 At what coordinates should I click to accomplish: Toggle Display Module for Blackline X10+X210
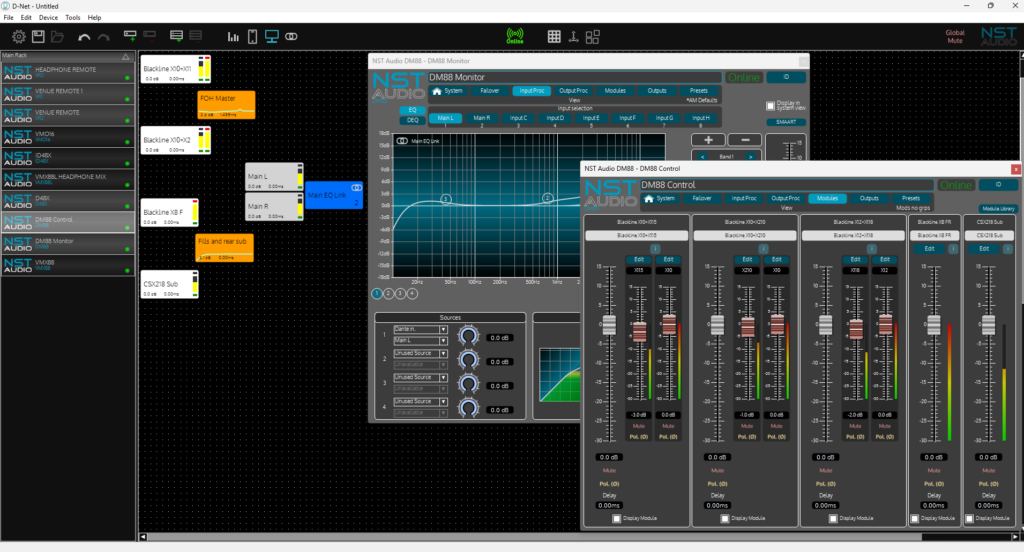(725, 519)
